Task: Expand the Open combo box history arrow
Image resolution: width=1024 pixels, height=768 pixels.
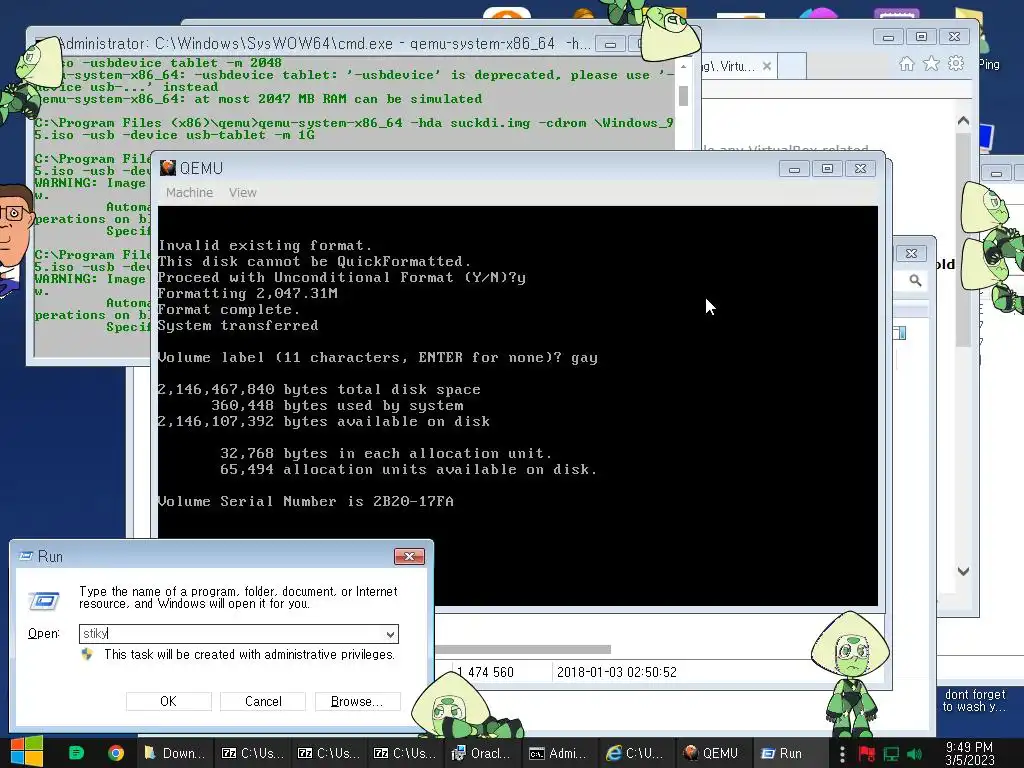Action: 390,633
